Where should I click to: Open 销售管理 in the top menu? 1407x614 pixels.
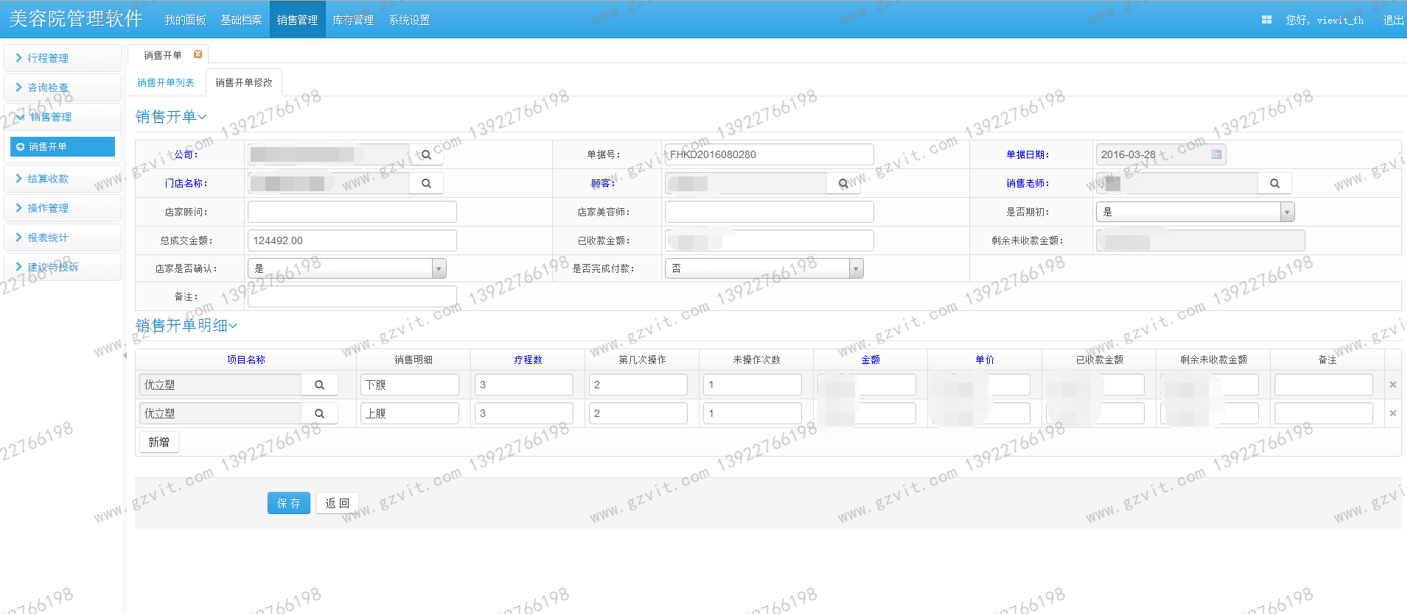click(297, 20)
